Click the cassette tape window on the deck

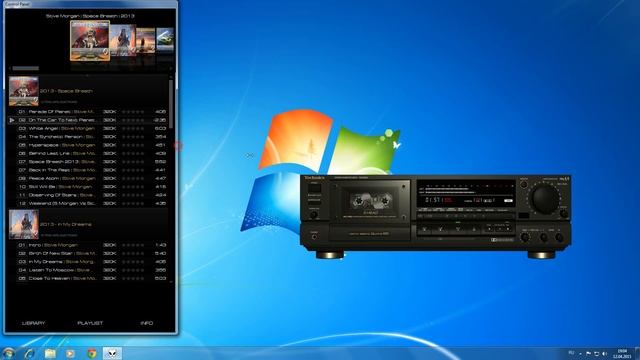[x=371, y=201]
